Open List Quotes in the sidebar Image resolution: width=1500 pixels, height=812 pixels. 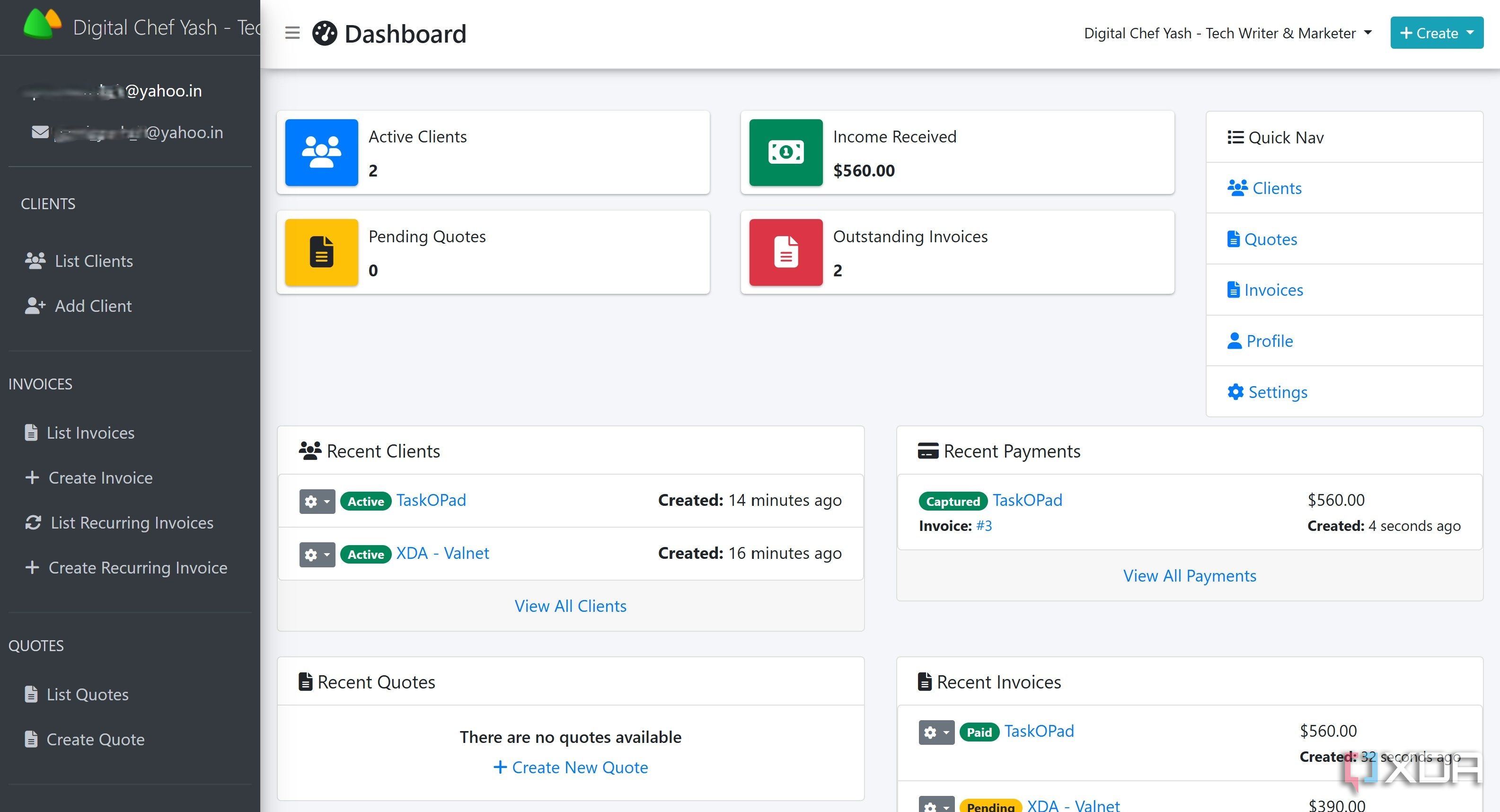coord(76,694)
